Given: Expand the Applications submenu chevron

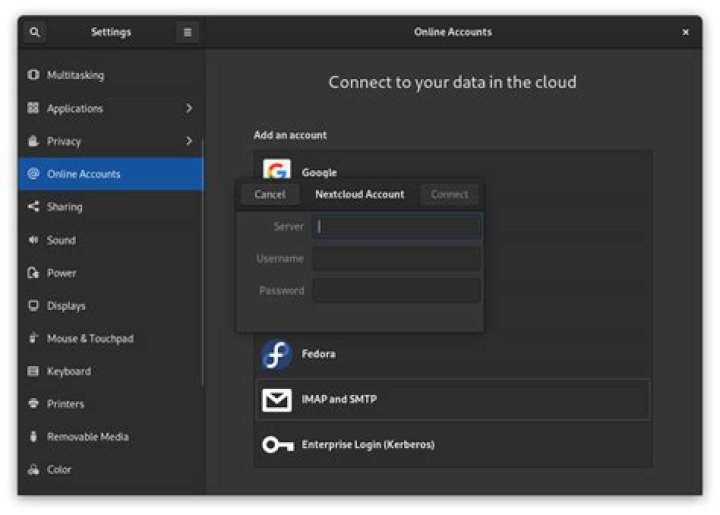Looking at the screenshot, I should pos(189,108).
